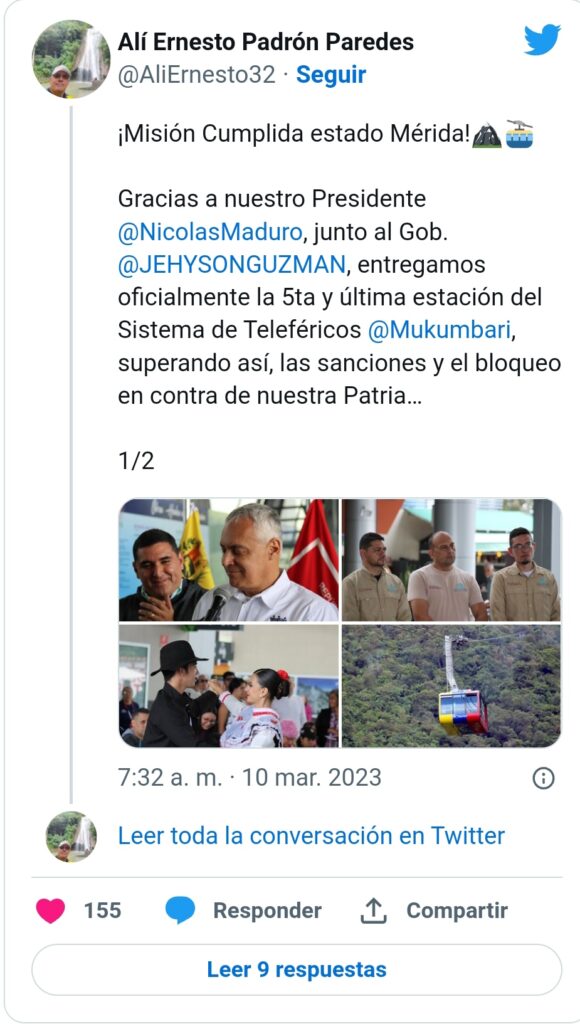Click the share upload arrow icon

[374, 910]
